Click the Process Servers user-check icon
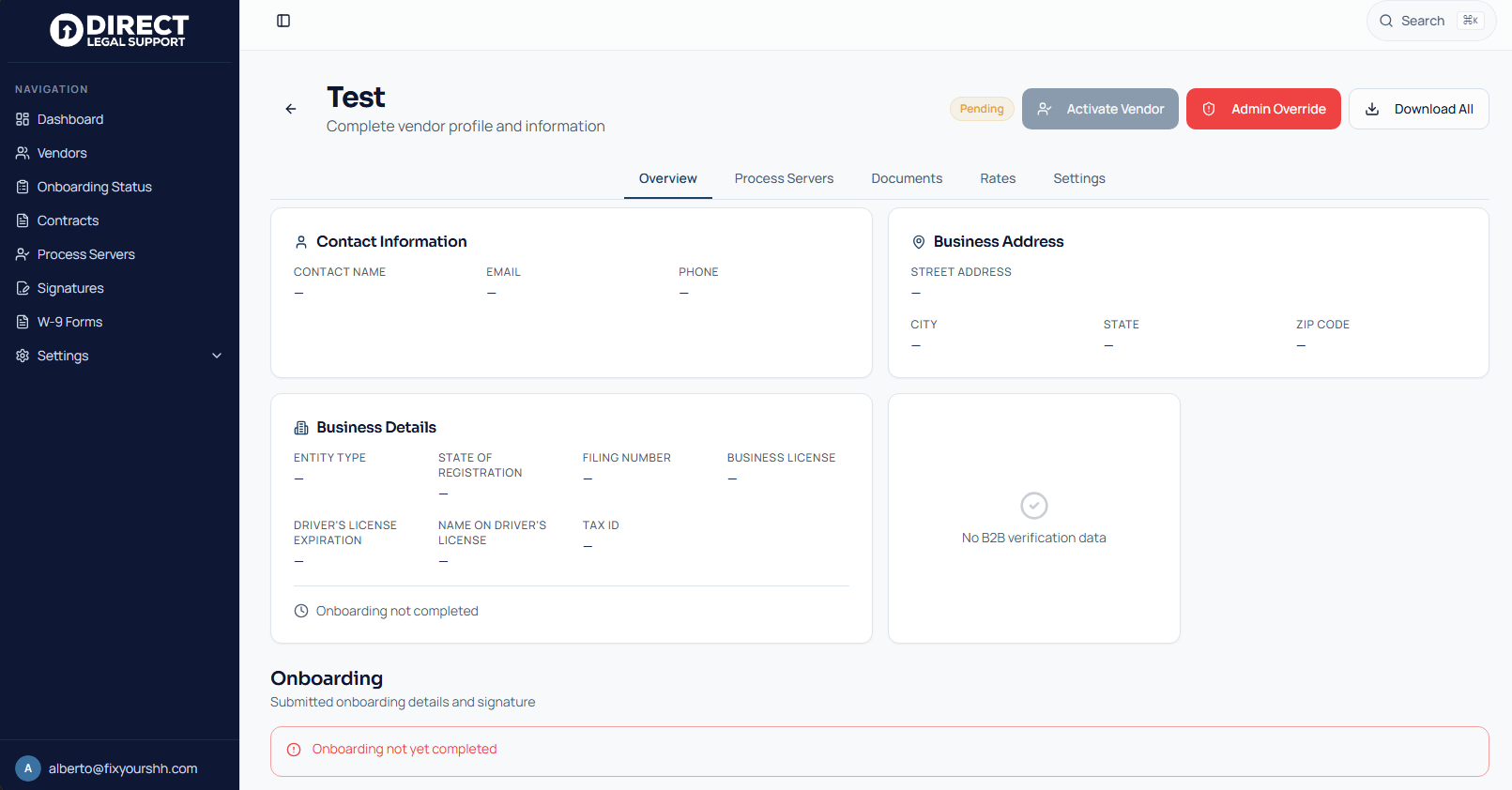 pos(23,254)
